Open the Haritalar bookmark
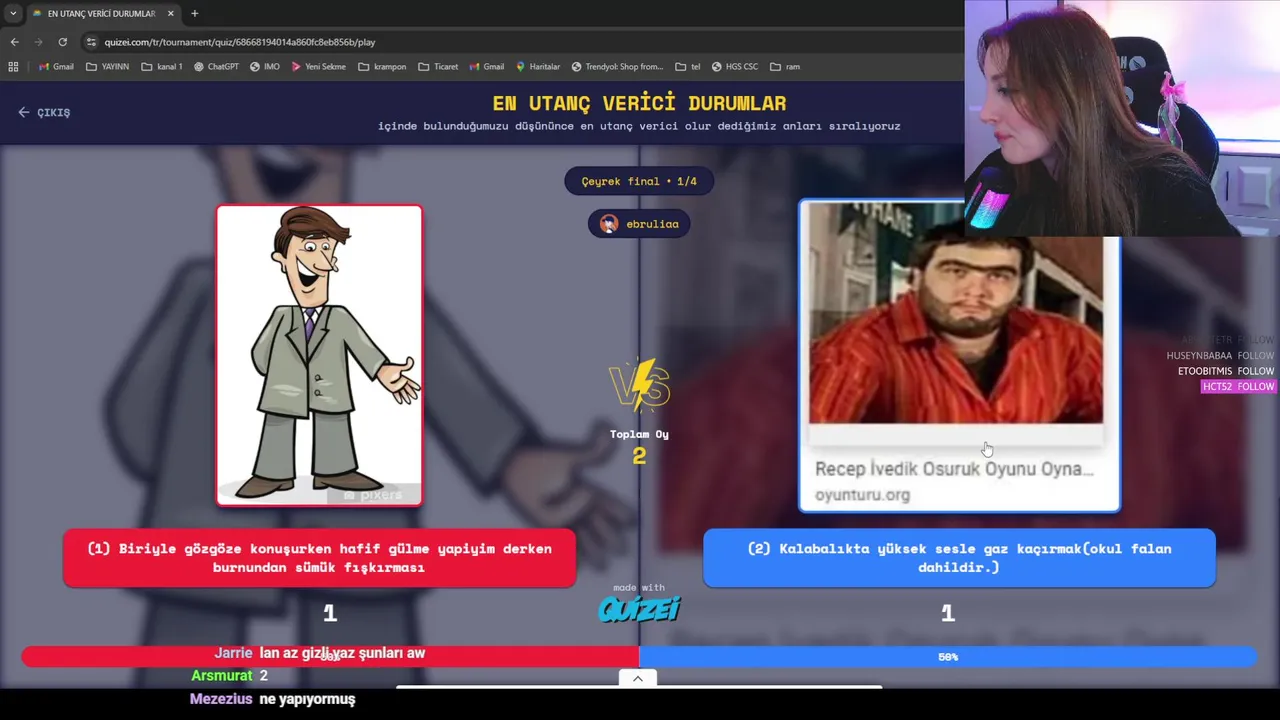 point(538,67)
